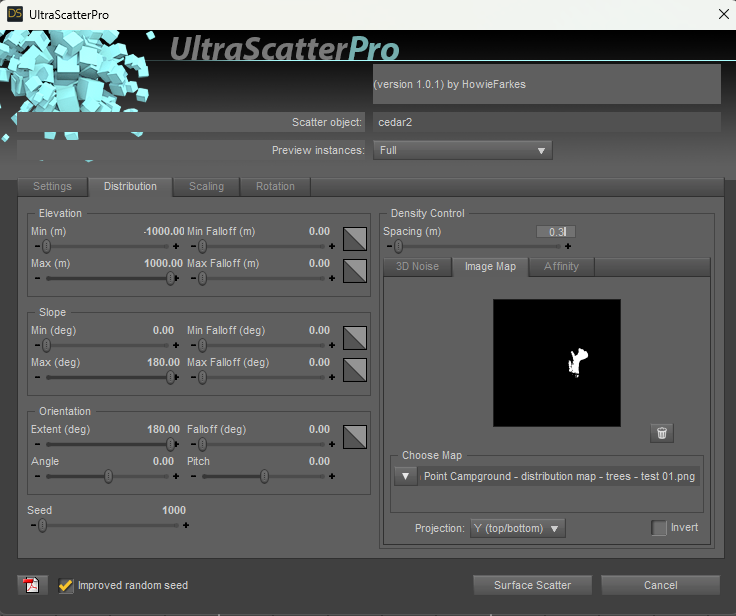Decrease Elevation Min (m) with minus

pos(37,246)
